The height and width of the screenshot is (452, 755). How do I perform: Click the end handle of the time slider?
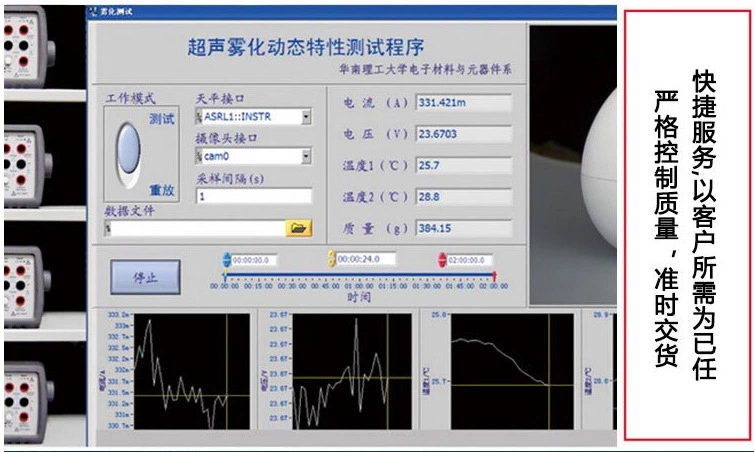click(495, 276)
